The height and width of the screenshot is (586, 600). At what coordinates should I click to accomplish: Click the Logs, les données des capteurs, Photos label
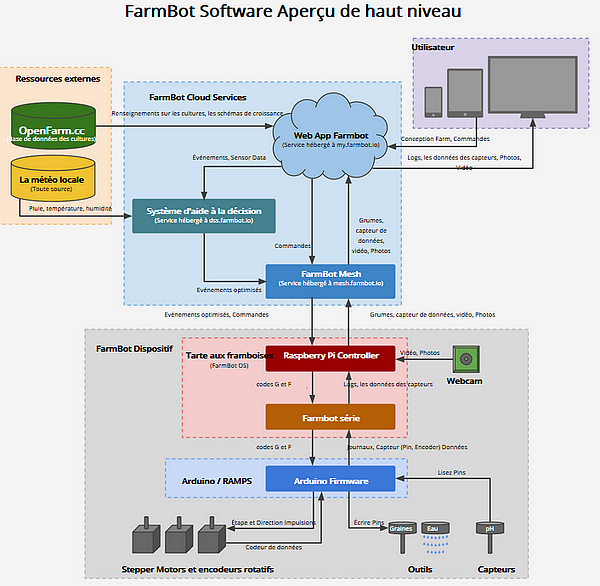point(464,162)
